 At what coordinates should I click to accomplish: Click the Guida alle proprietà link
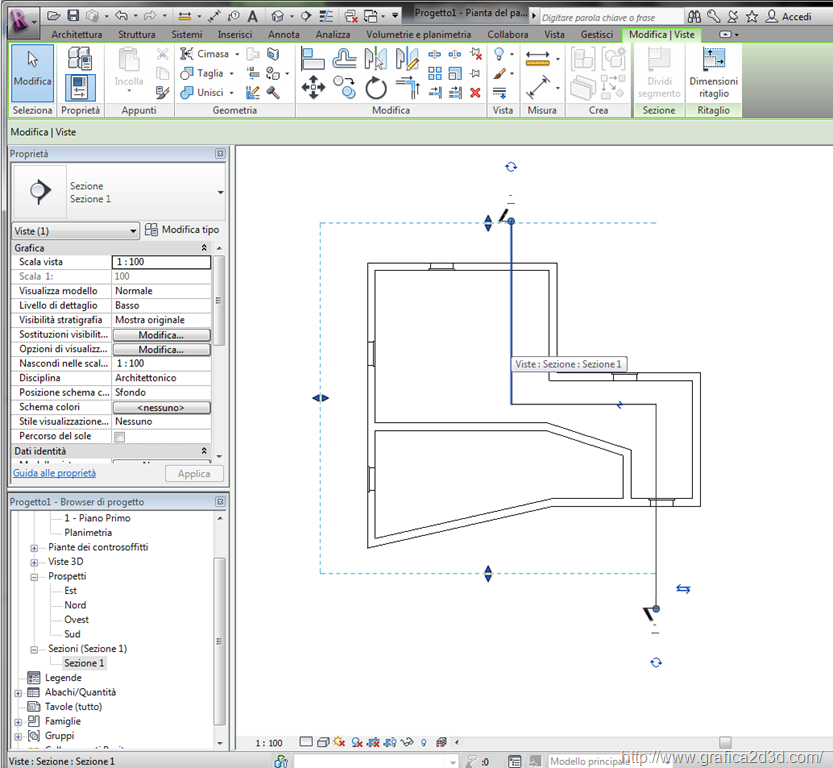click(x=54, y=473)
